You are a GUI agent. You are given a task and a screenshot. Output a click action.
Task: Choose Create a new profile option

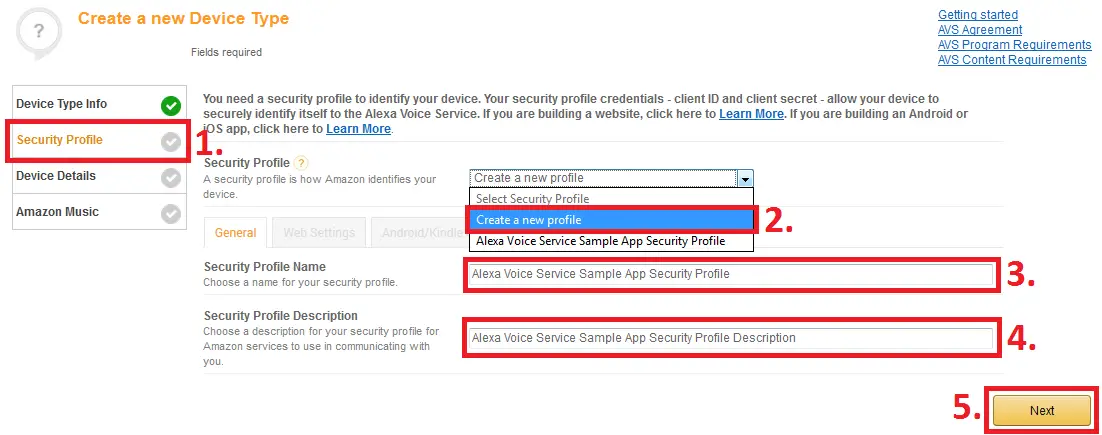(611, 220)
